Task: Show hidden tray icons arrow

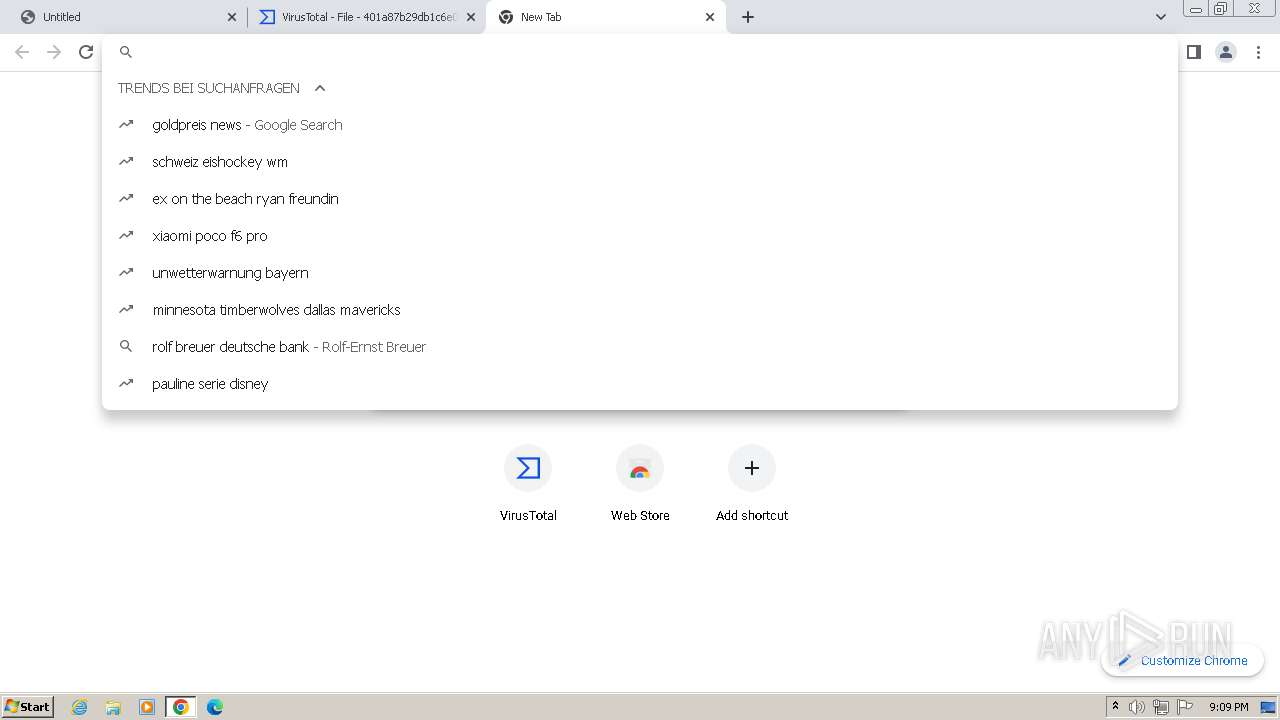Action: tap(1115, 707)
